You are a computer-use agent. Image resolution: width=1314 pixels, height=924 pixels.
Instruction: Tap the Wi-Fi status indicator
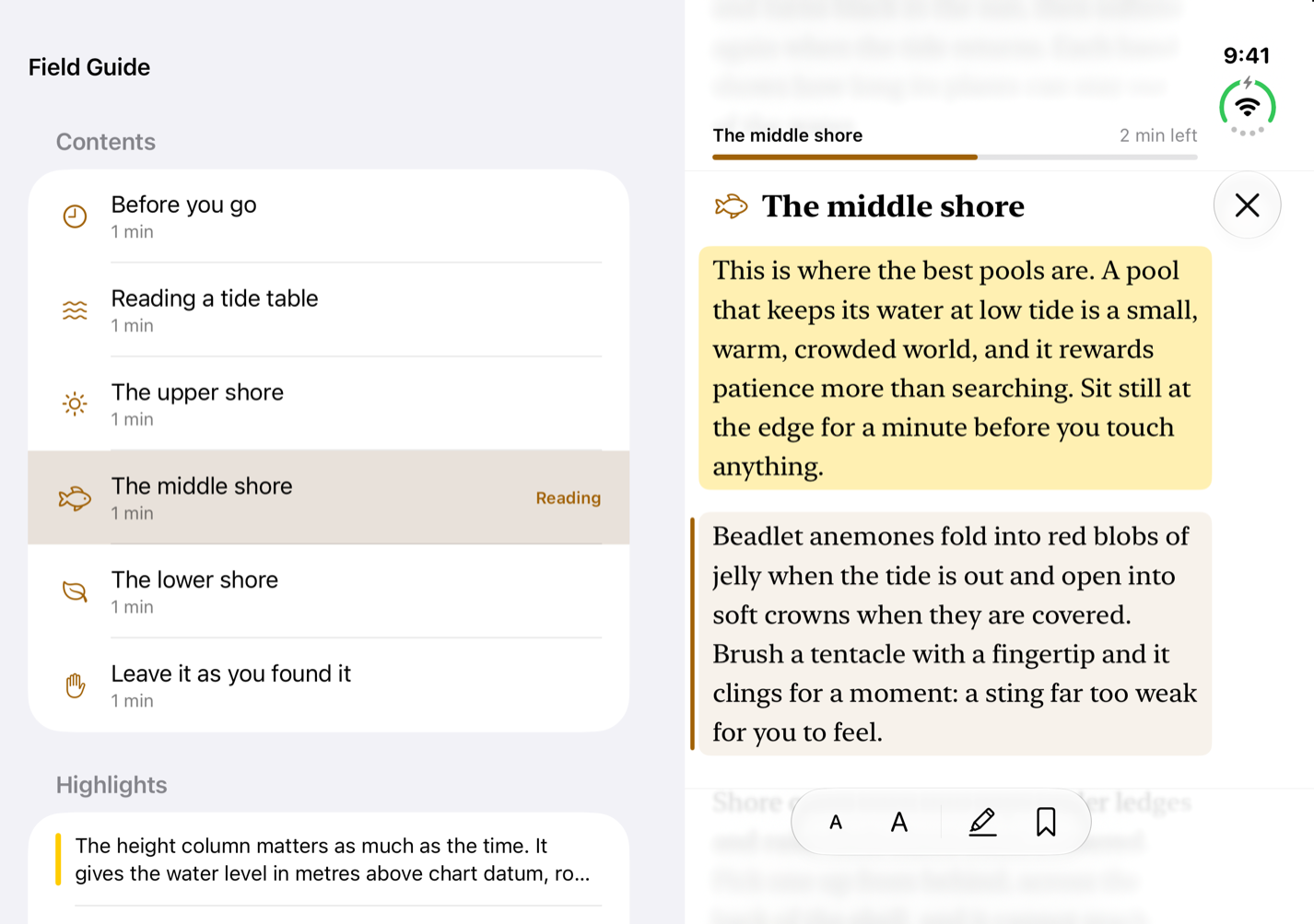point(1248,107)
